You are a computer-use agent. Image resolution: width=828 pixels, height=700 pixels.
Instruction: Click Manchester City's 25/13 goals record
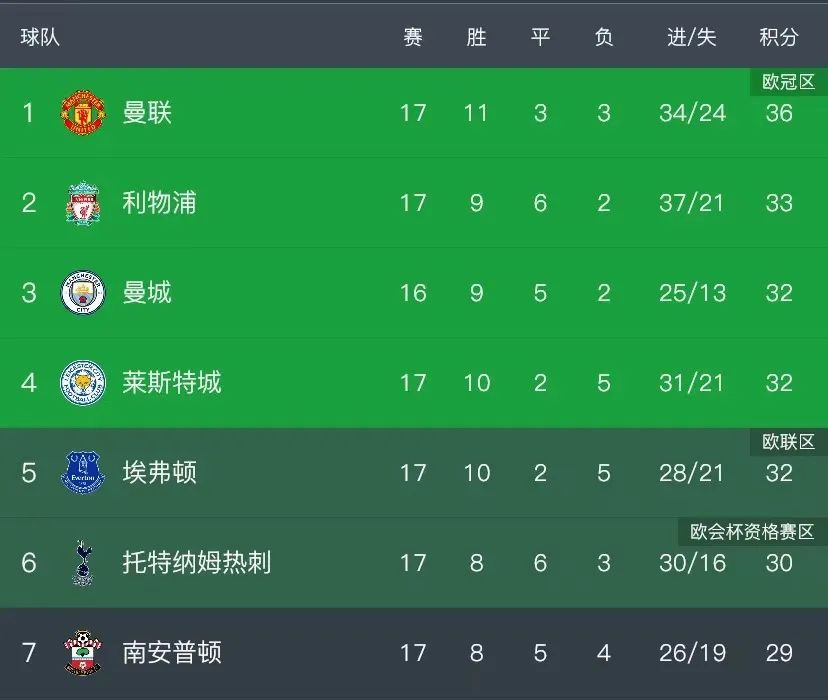(x=692, y=293)
